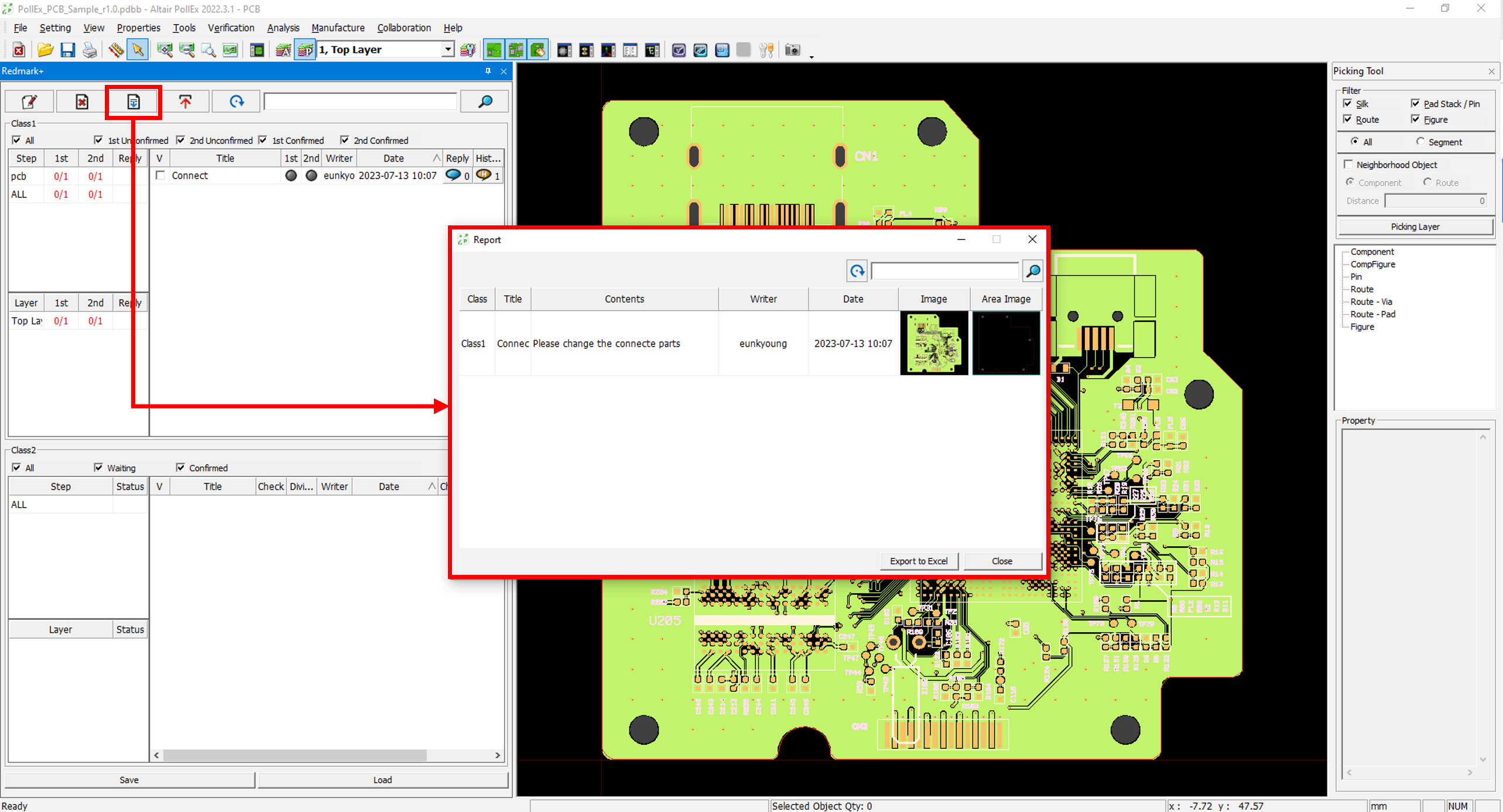
Task: Open the Top Layer dropdown
Action: point(448,50)
